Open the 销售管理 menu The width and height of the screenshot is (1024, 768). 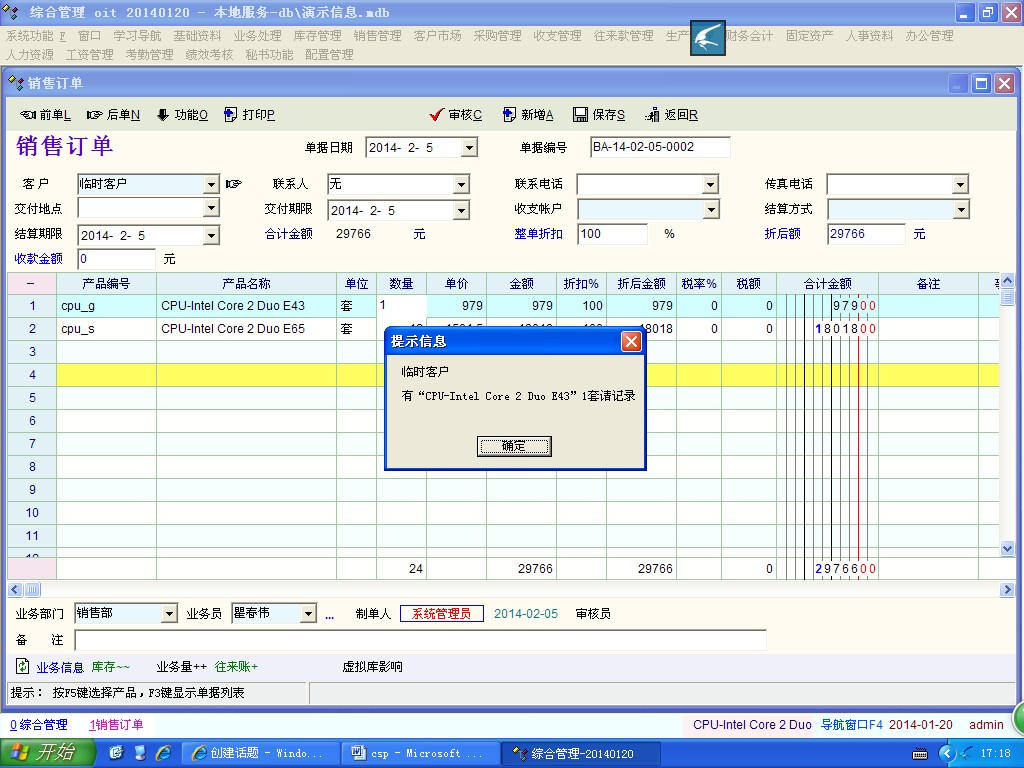point(377,36)
